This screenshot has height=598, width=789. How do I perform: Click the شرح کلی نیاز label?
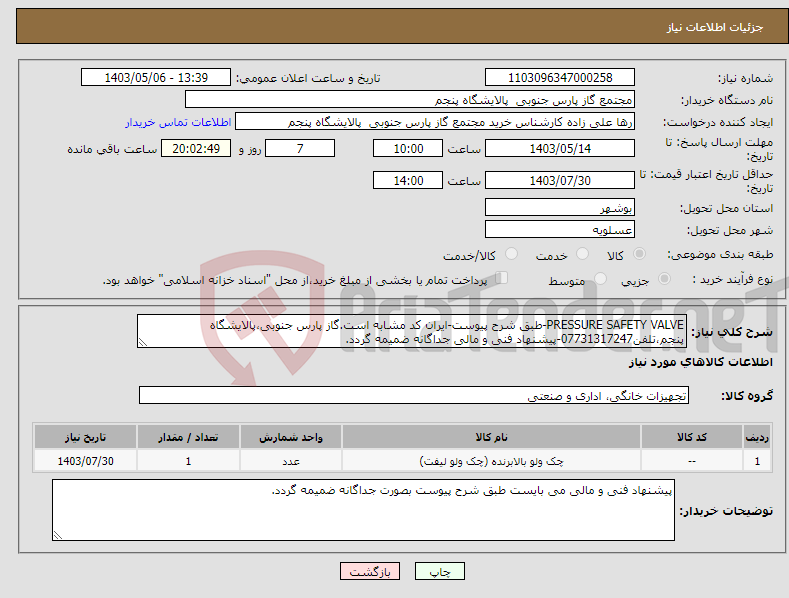[x=732, y=332]
